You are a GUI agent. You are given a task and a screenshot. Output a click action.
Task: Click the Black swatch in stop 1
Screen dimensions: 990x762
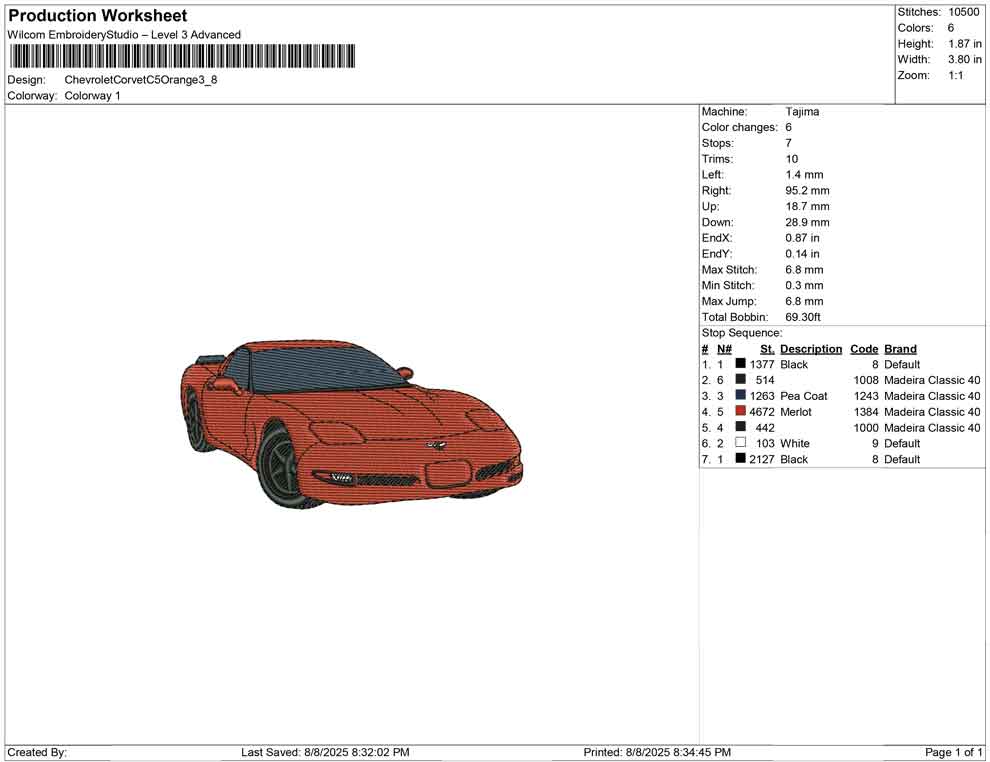[740, 365]
